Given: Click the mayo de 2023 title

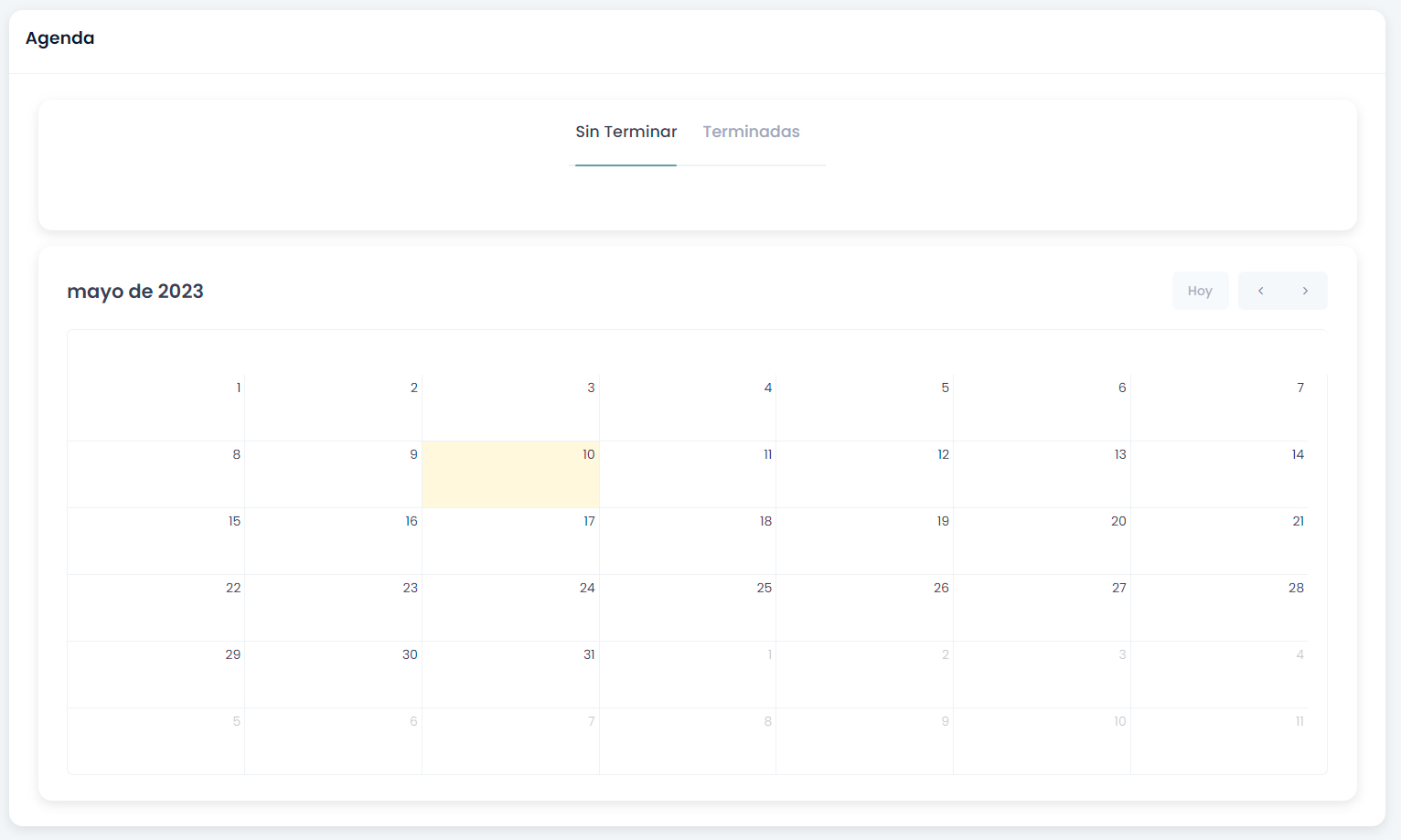Looking at the screenshot, I should 135,292.
